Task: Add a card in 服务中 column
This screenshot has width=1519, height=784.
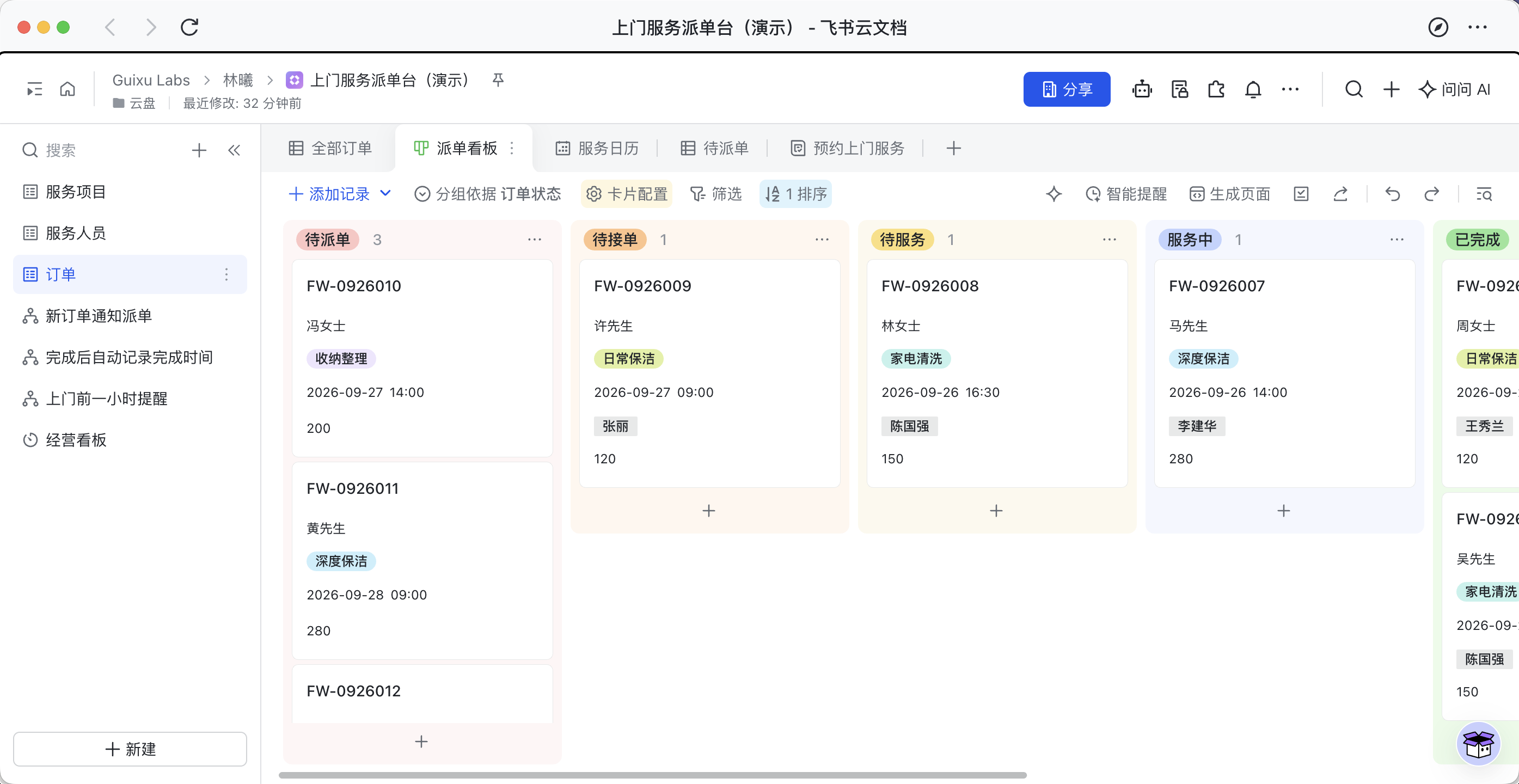Action: [1284, 511]
